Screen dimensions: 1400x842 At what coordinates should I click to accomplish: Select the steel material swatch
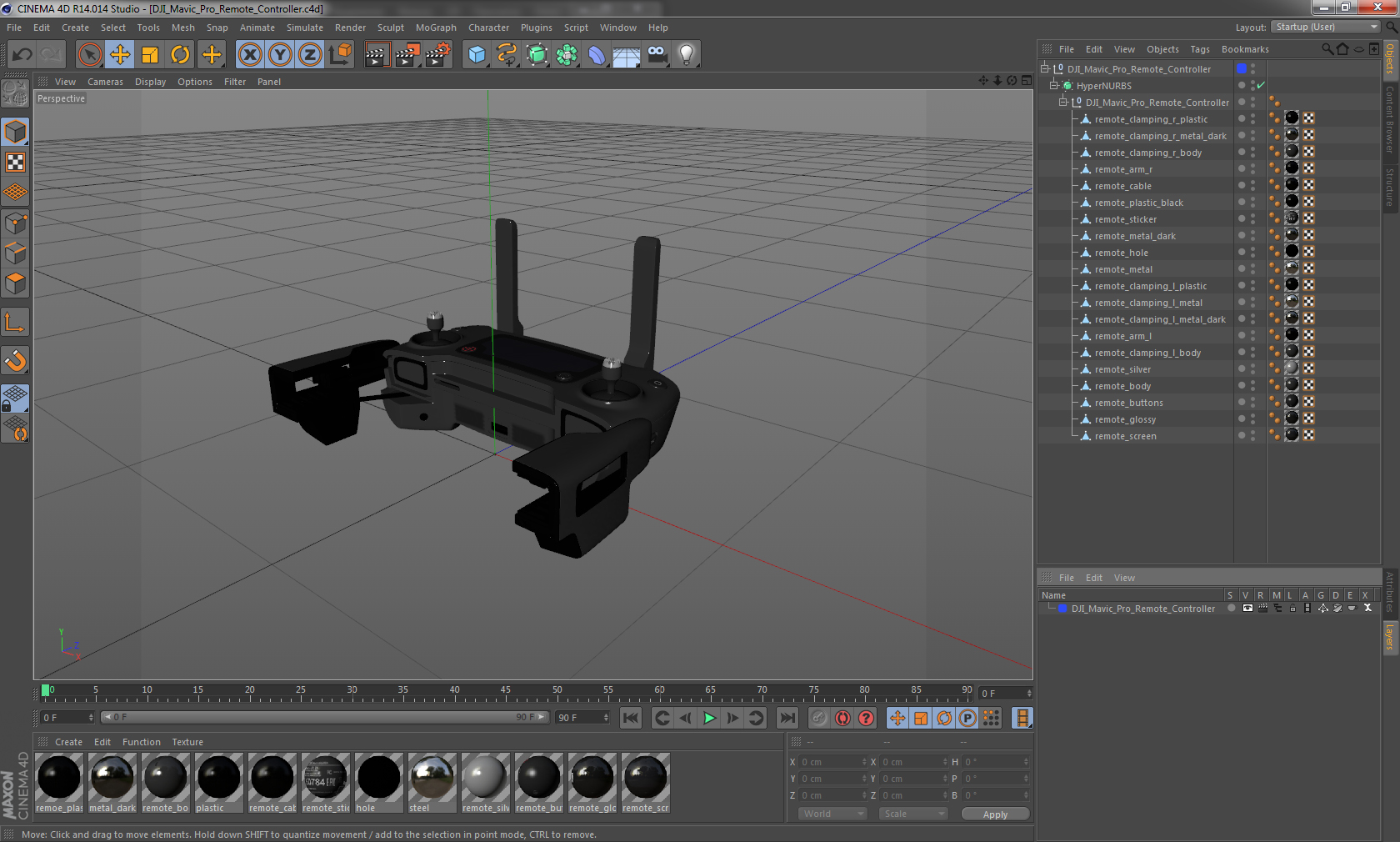tap(432, 783)
